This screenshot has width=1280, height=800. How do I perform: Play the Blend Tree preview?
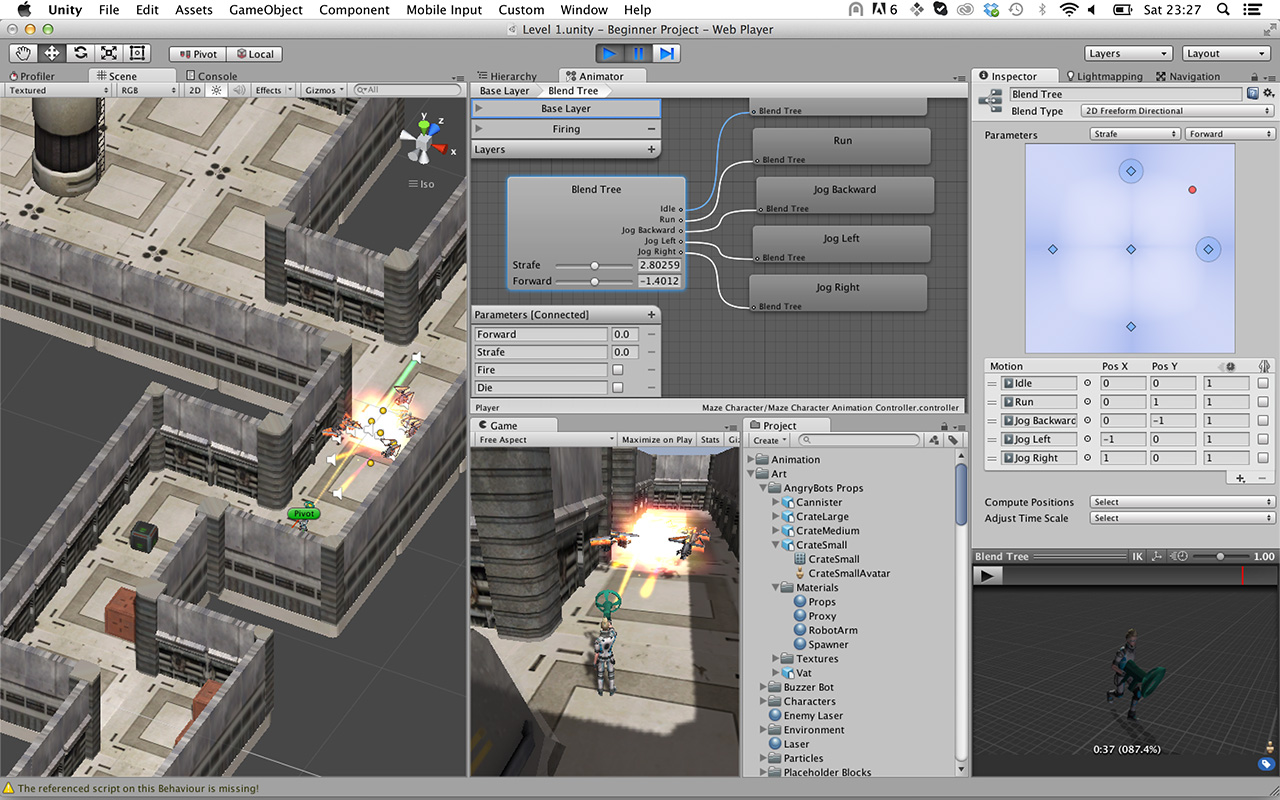point(987,575)
